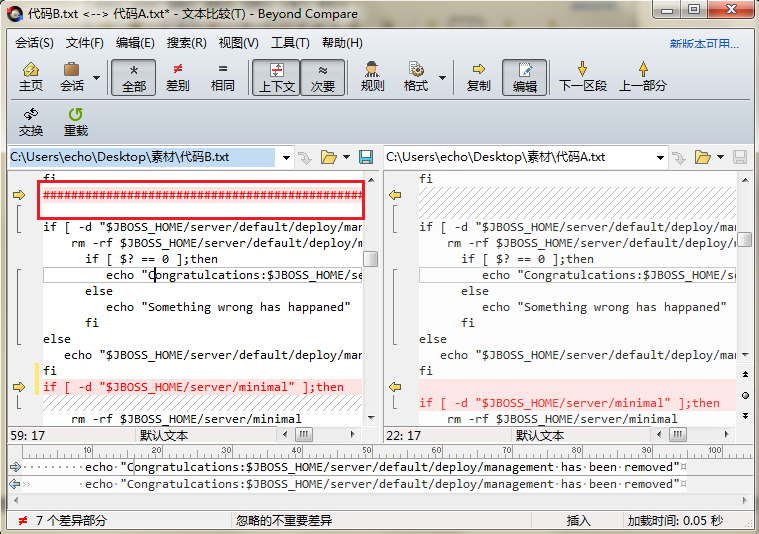The image size is (759, 534).
Task: Click the next-difference arrow below the circle
Action: [745, 416]
